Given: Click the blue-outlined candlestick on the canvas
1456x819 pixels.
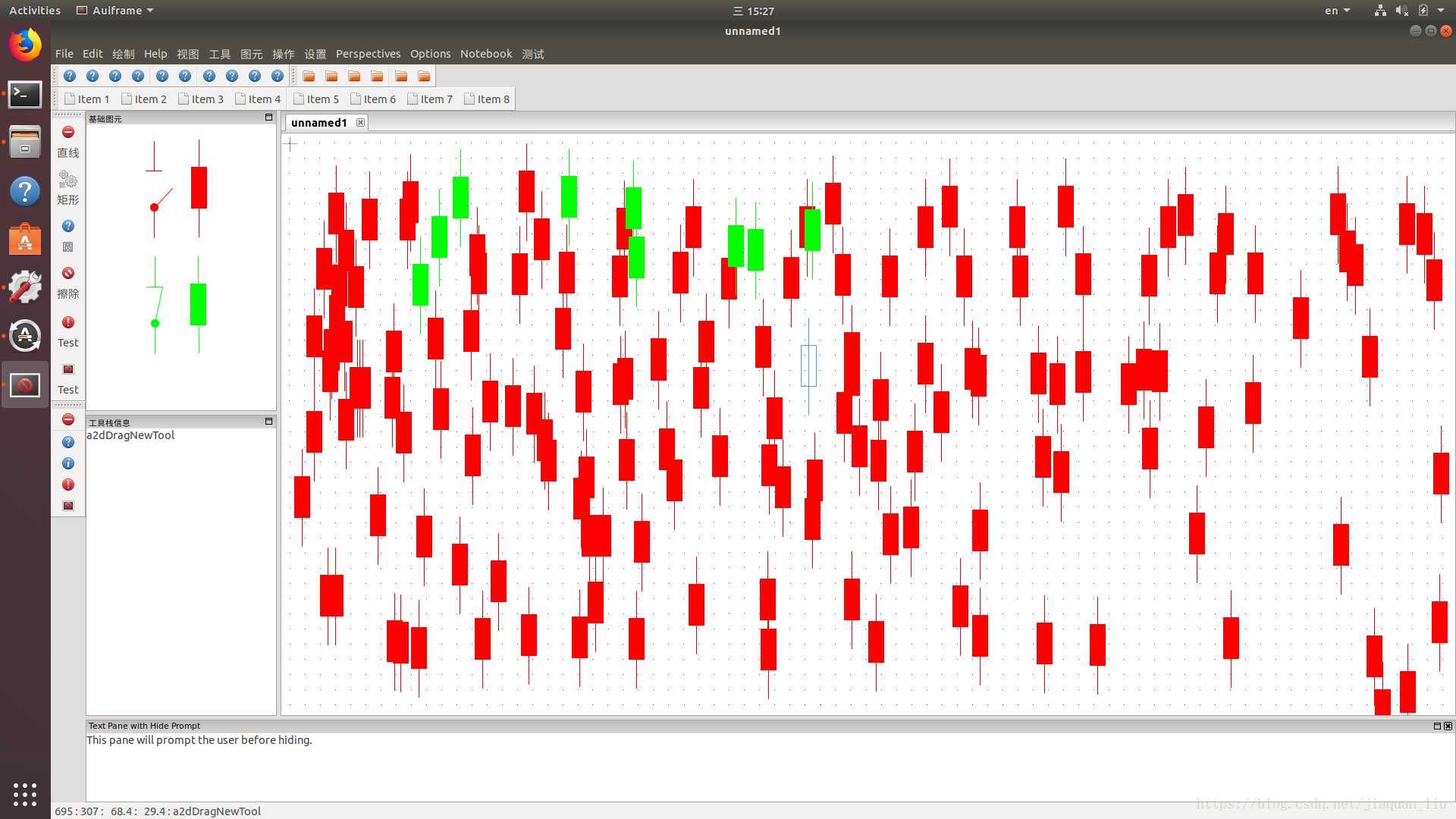Looking at the screenshot, I should click(x=808, y=366).
